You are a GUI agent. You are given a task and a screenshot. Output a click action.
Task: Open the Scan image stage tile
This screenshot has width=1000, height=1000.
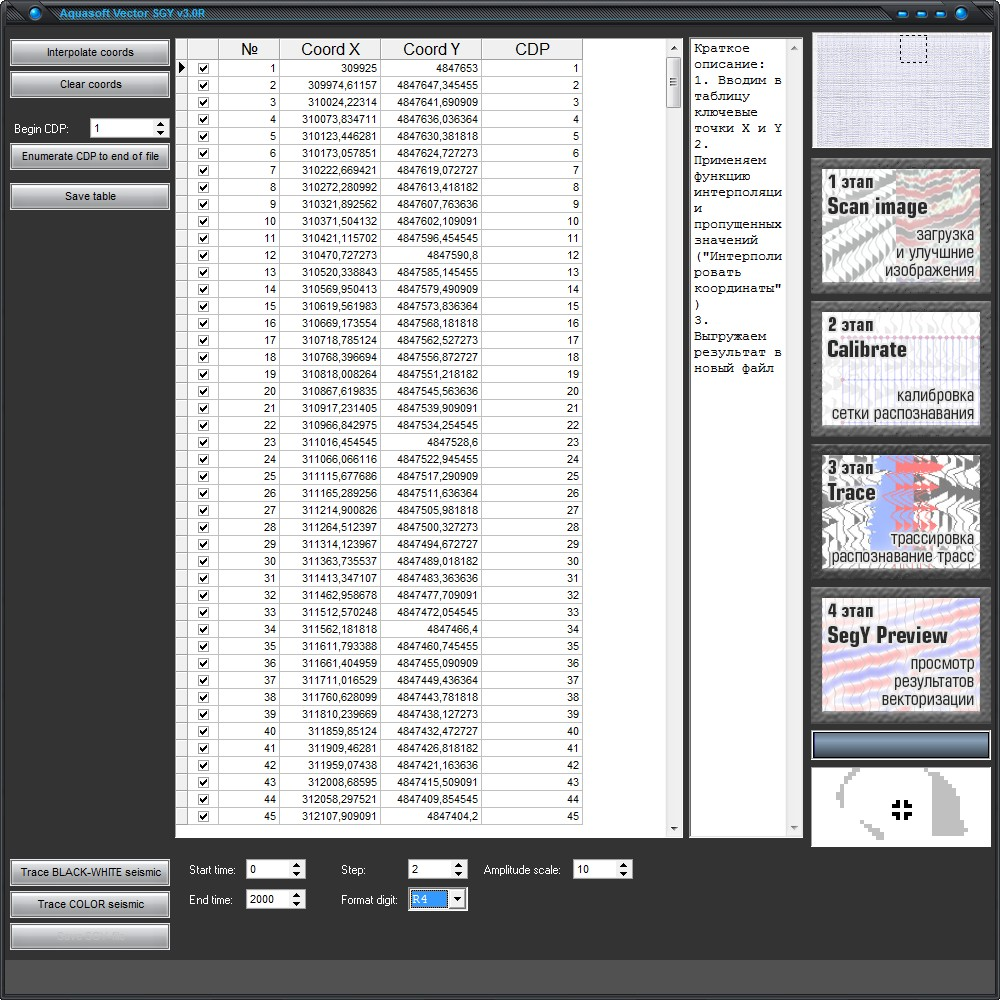(x=901, y=226)
